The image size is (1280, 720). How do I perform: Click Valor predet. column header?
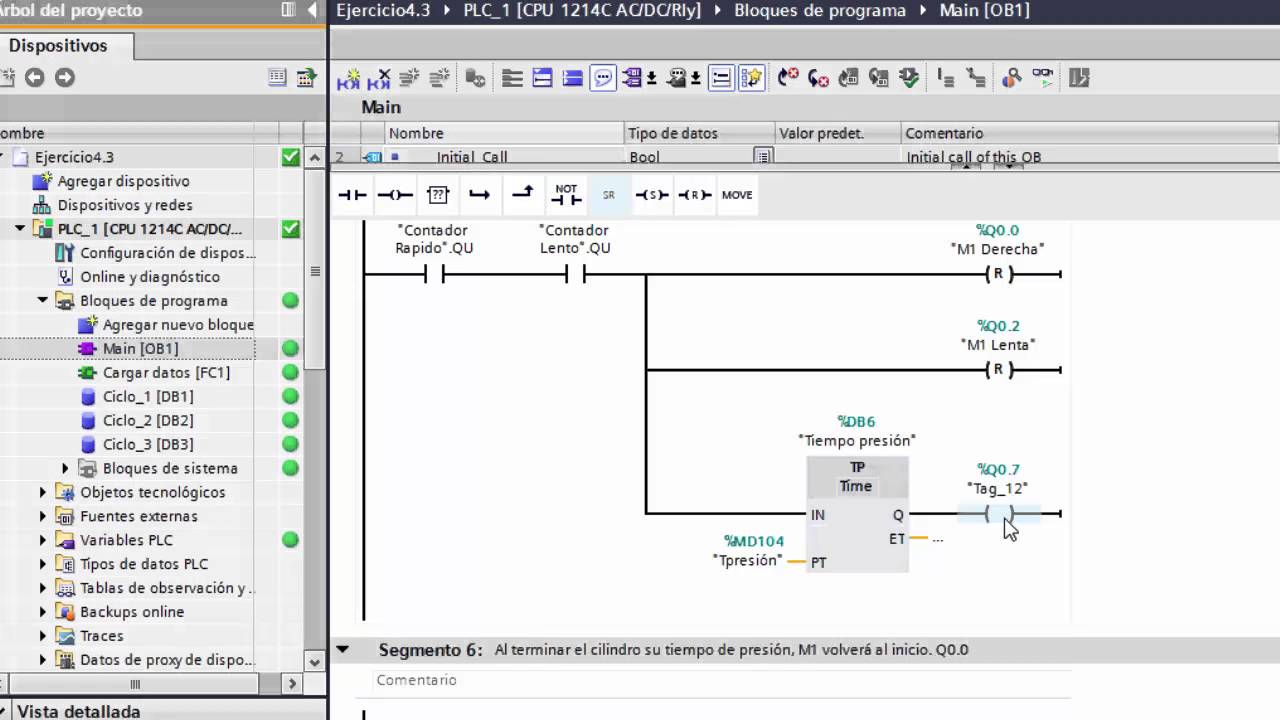838,133
